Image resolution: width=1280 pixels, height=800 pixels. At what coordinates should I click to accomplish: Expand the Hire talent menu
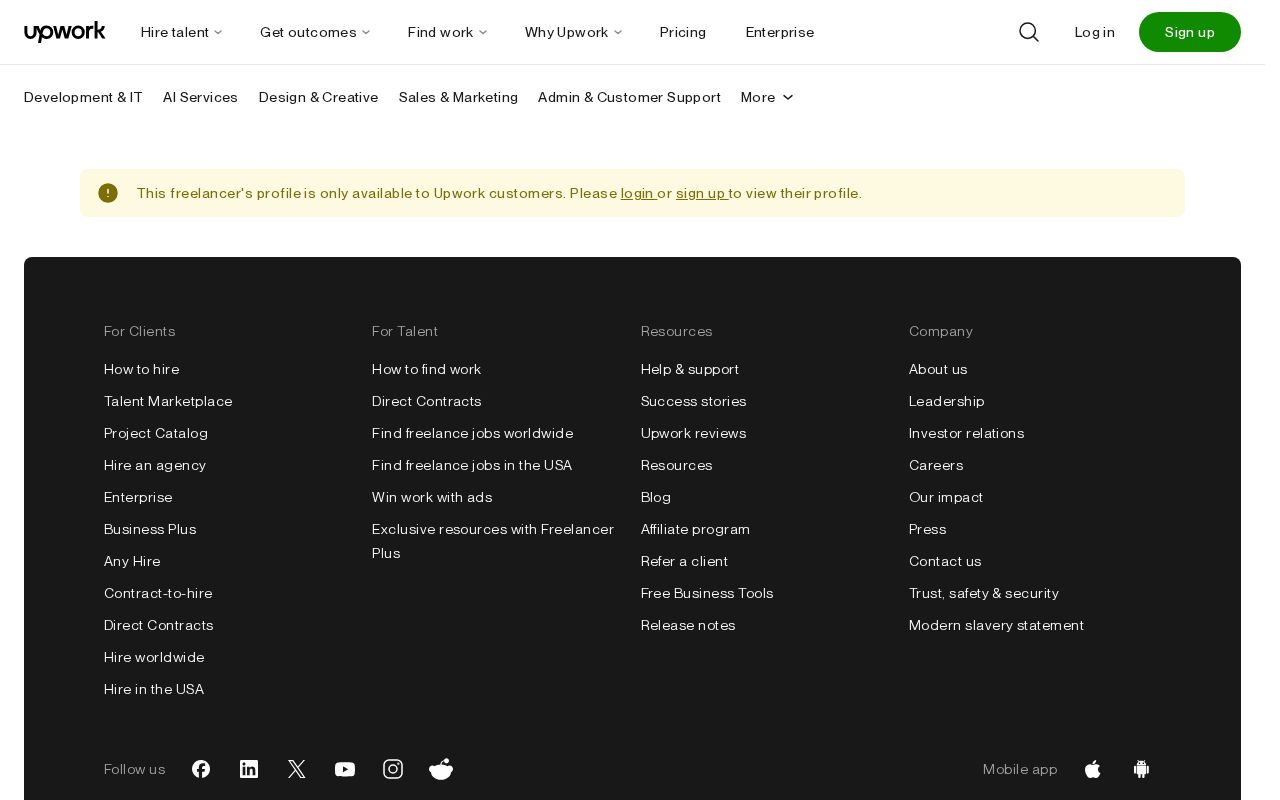pos(182,32)
